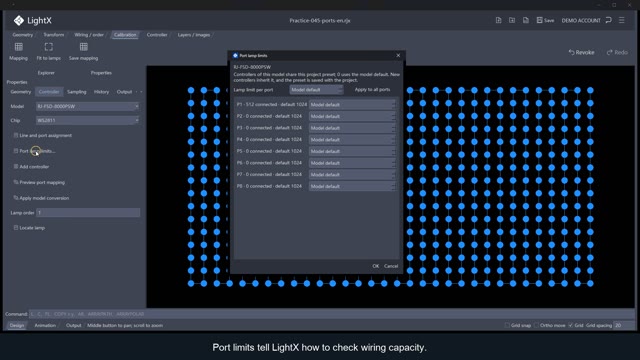
Task: Click the Locate lamp icon
Action: pyautogui.click(x=16, y=228)
